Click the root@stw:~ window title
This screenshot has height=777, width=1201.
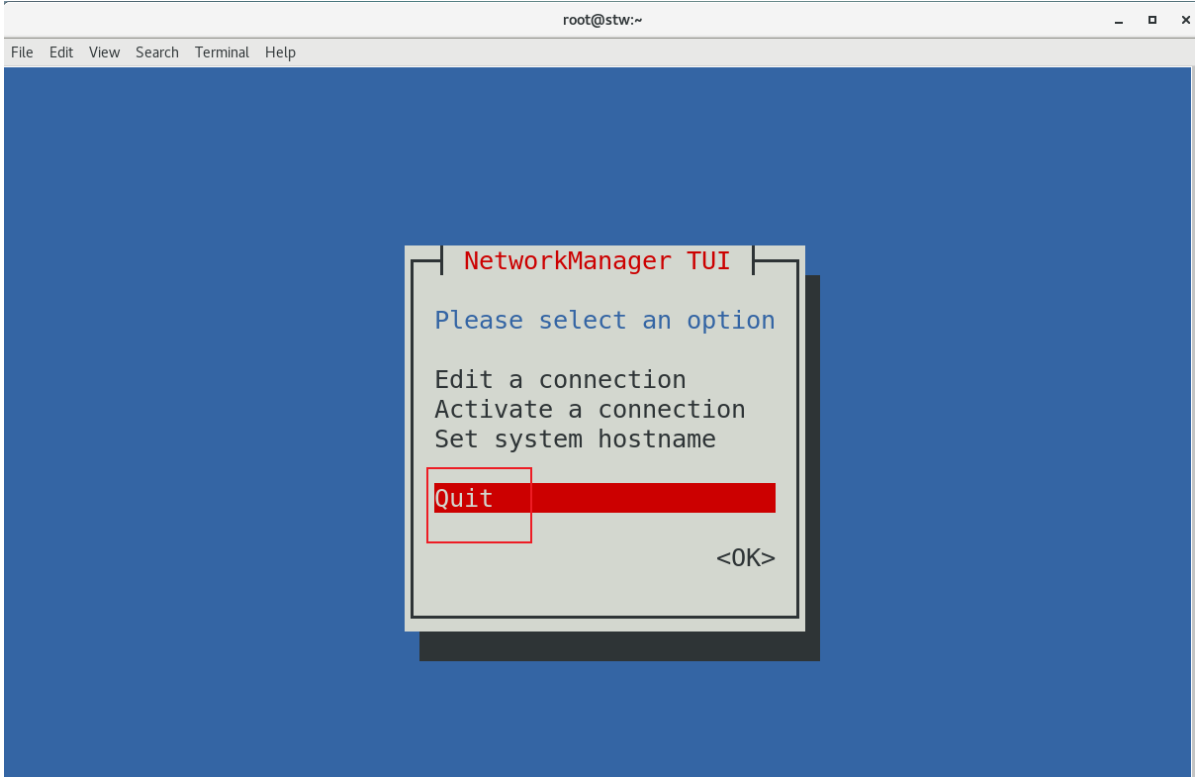pos(601,20)
